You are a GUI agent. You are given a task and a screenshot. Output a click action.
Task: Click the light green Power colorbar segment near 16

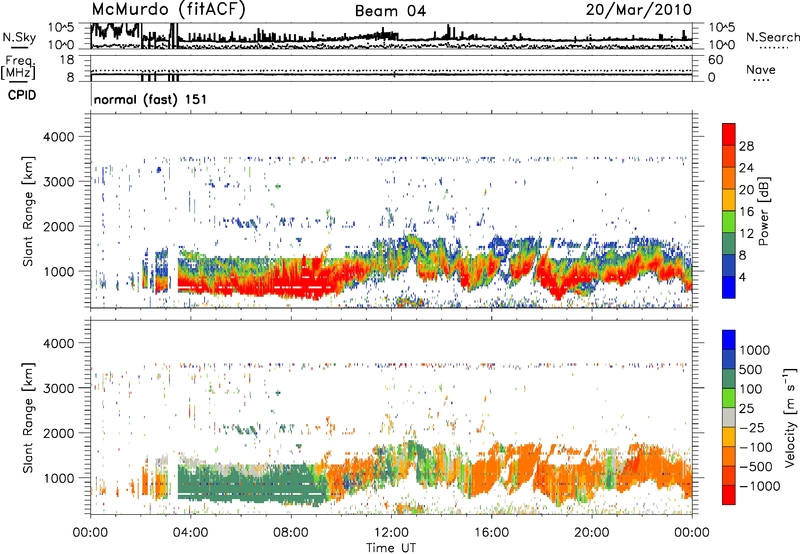[729, 222]
